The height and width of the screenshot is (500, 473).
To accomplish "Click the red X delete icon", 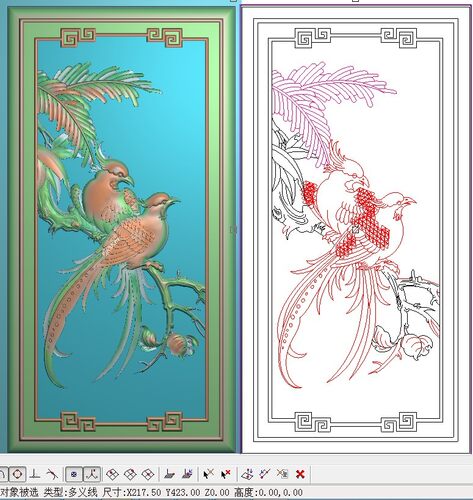I will click(x=300, y=474).
